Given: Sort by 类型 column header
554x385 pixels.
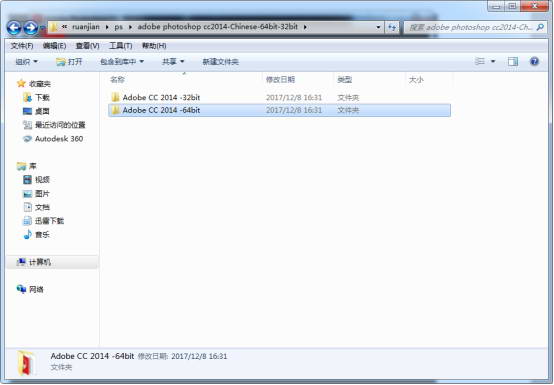Looking at the screenshot, I should (x=344, y=80).
